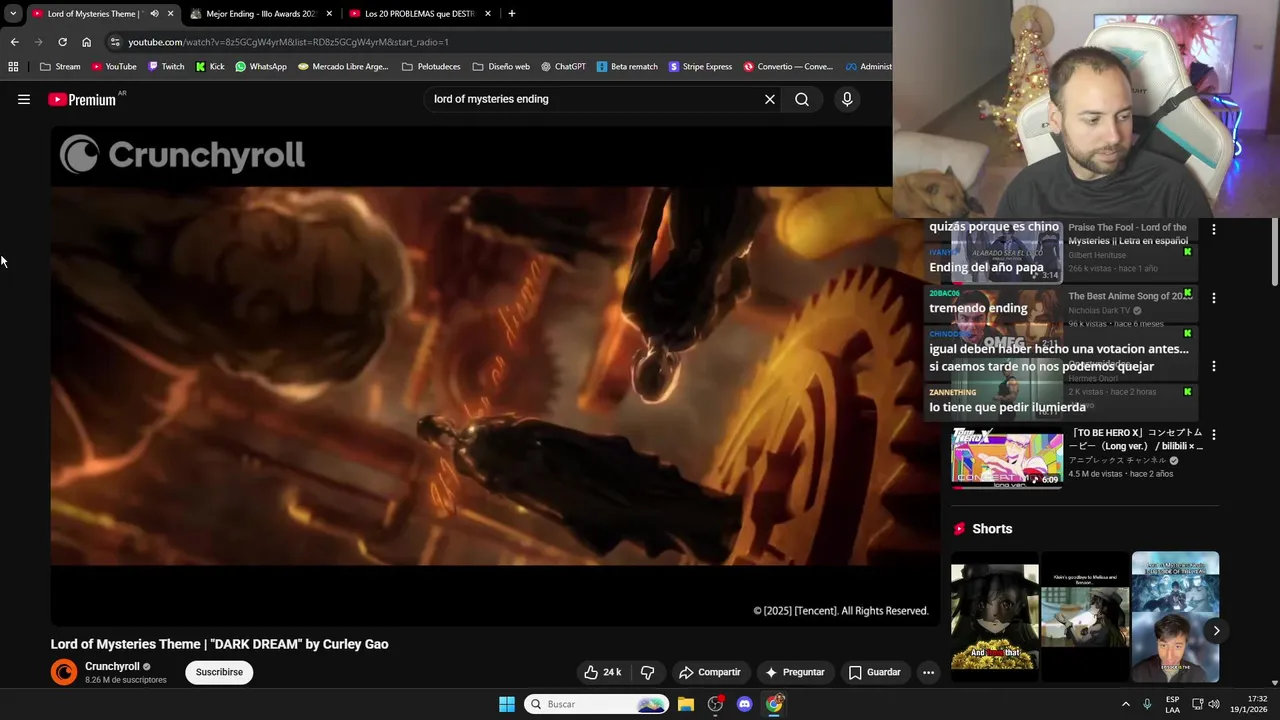The image size is (1280, 720).
Task: Start voice search with microphone icon
Action: (847, 99)
